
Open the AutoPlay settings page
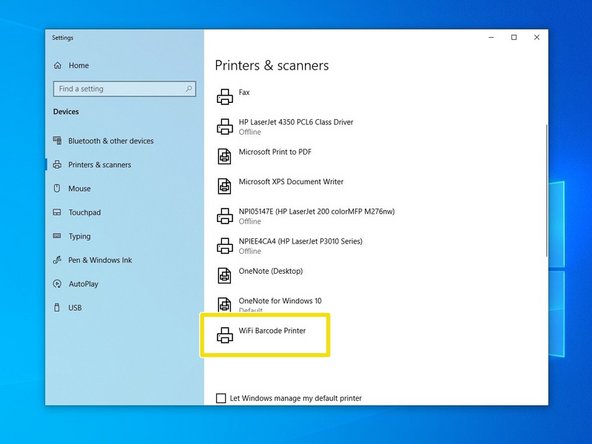pos(83,284)
